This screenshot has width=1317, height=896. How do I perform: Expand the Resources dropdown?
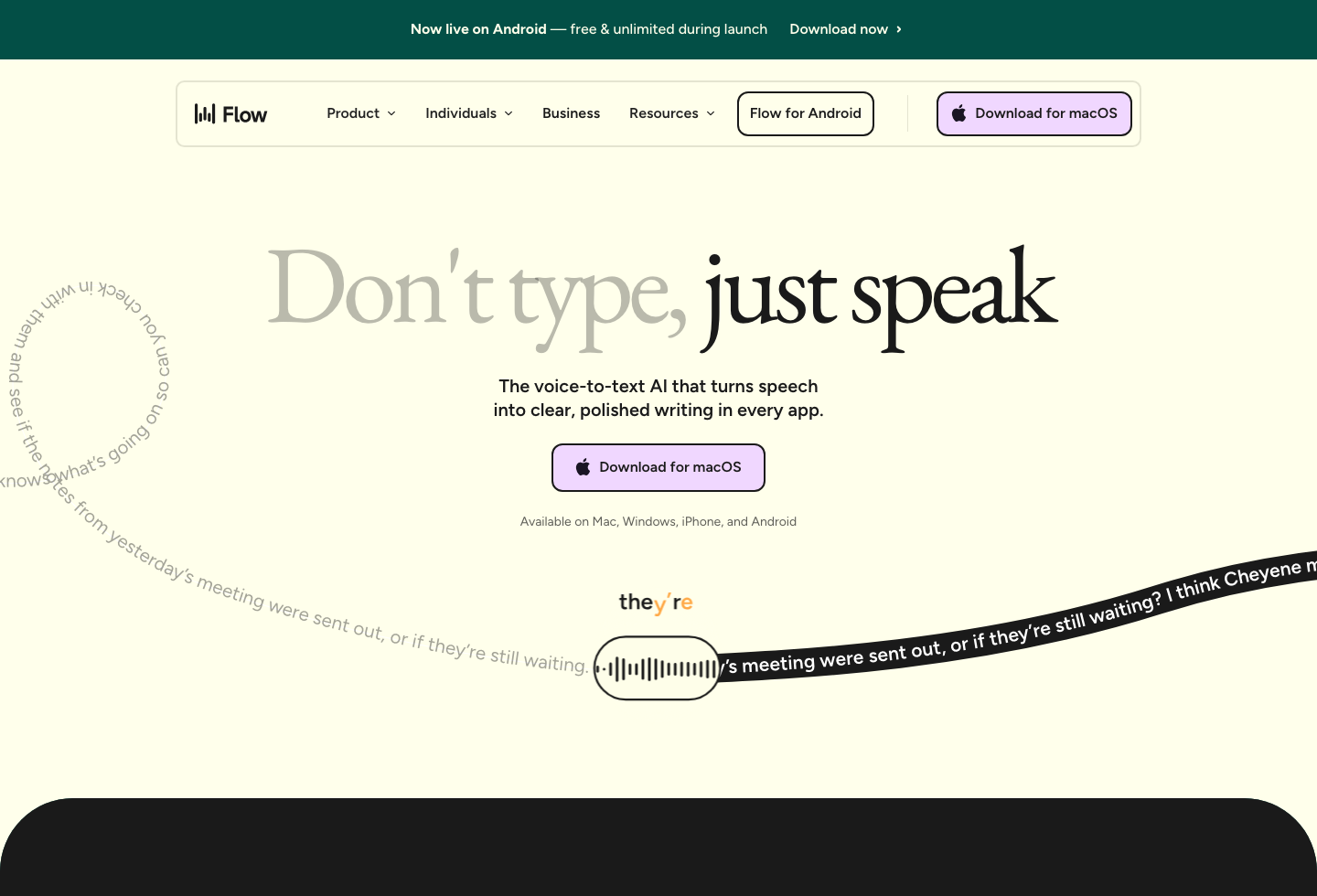[672, 113]
